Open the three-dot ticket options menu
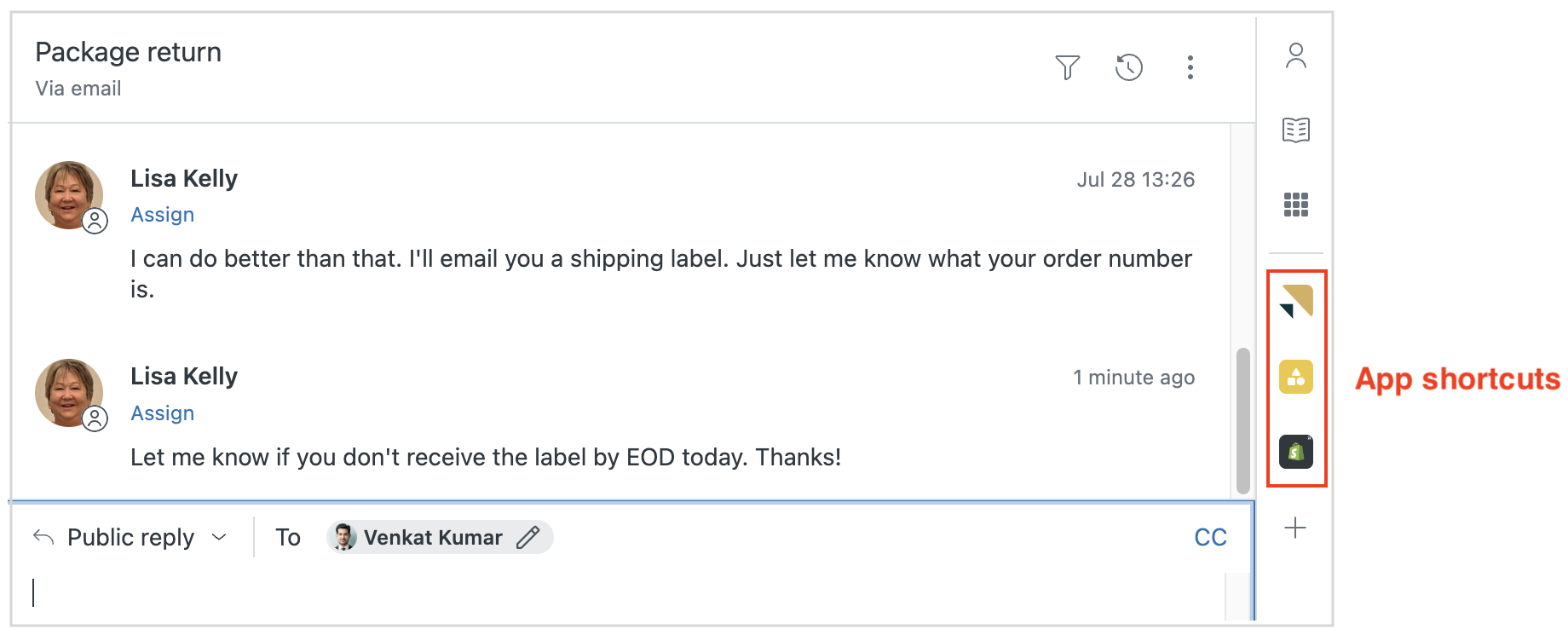The height and width of the screenshot is (635, 1568). (1190, 67)
